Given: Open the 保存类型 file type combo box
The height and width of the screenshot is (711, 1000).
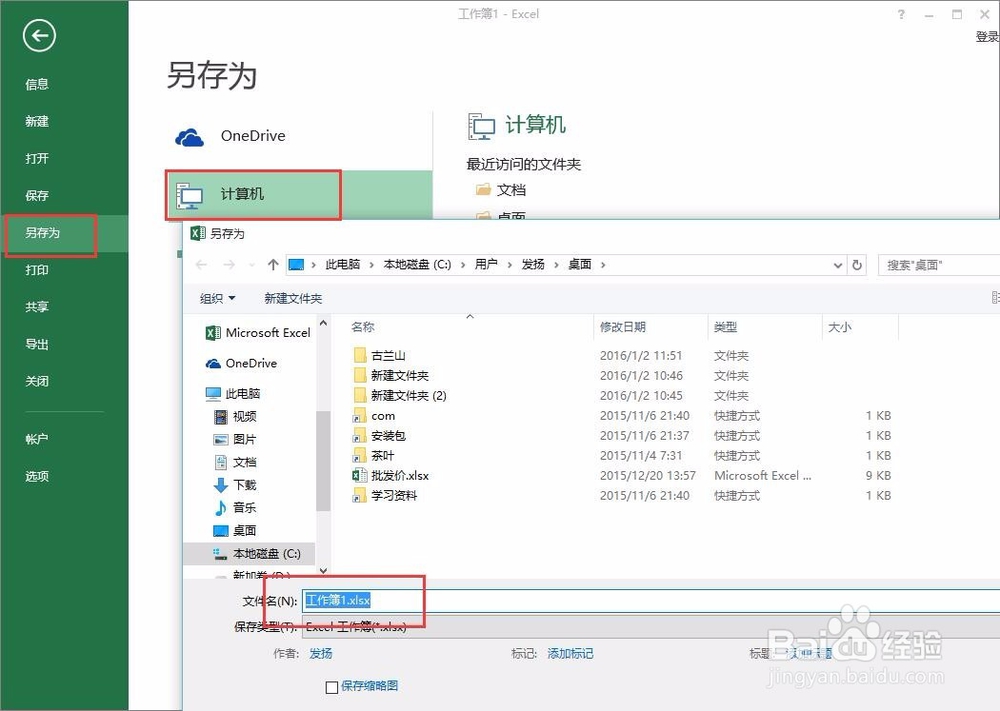Looking at the screenshot, I should point(651,627).
